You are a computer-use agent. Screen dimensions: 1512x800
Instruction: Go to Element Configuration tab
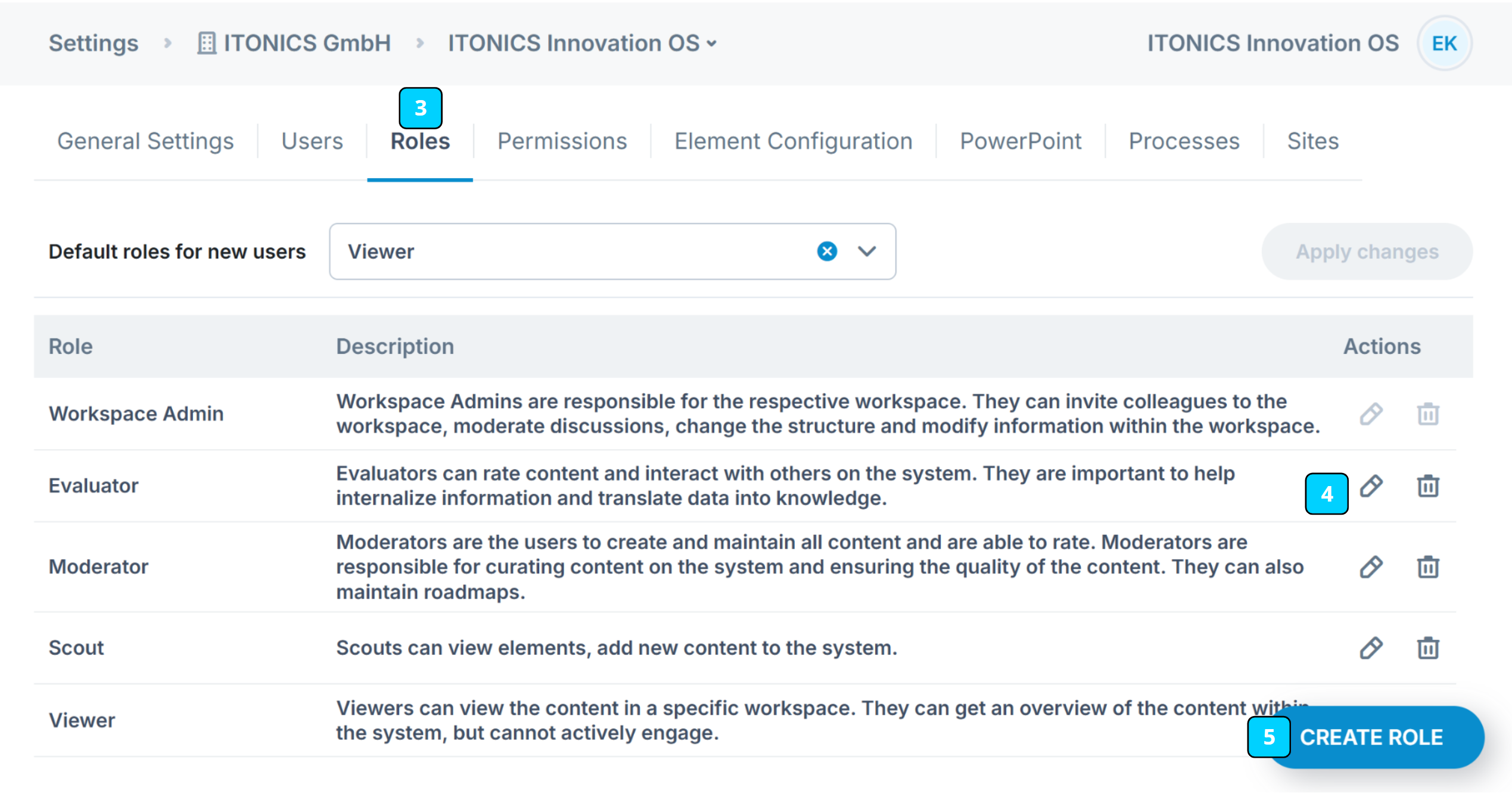[x=793, y=141]
